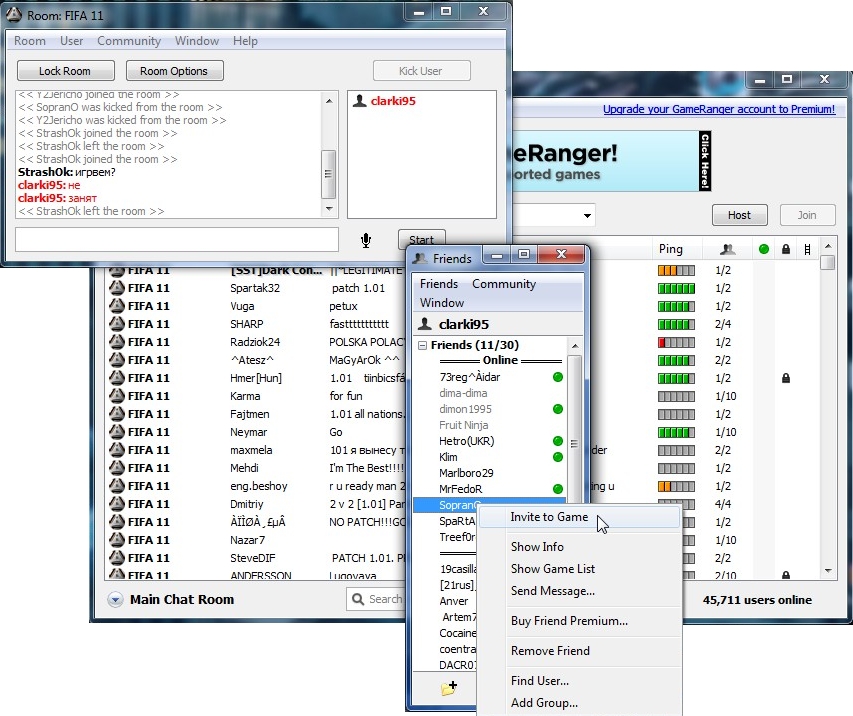The width and height of the screenshot is (853, 716).
Task: Click the lock column header icon
Action: point(786,249)
